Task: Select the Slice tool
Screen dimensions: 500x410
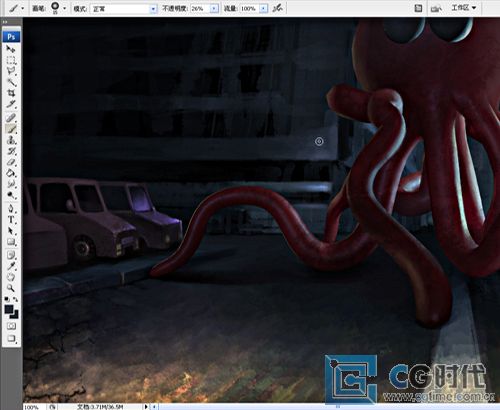Action: click(x=11, y=104)
